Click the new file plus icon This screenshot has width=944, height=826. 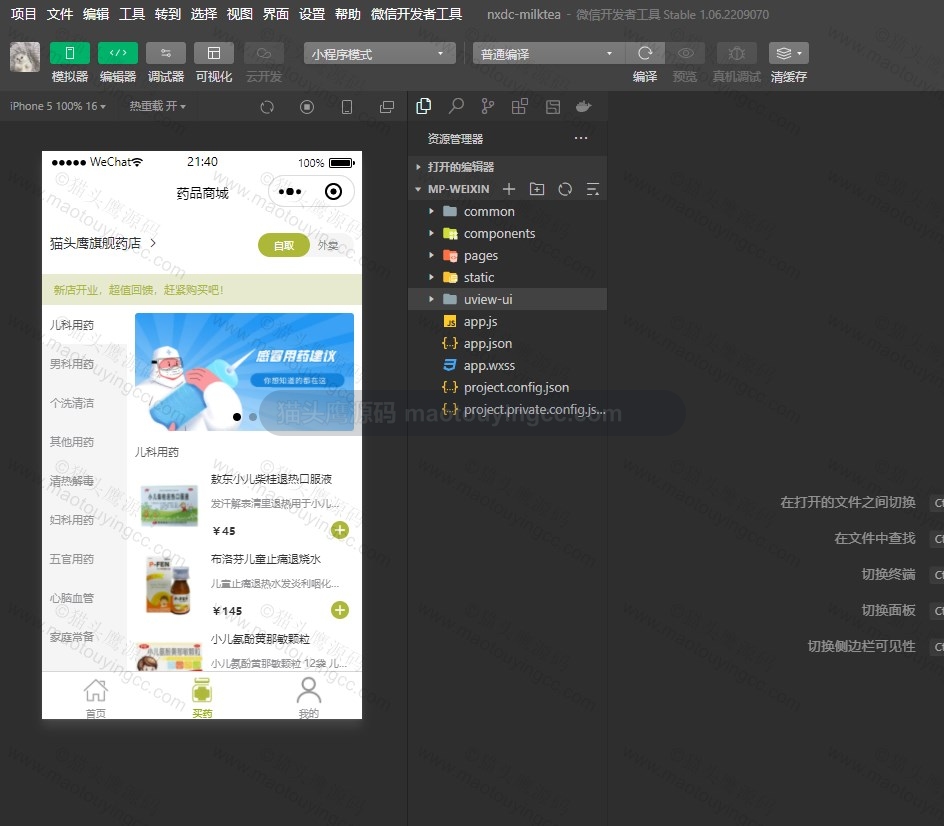coord(509,189)
